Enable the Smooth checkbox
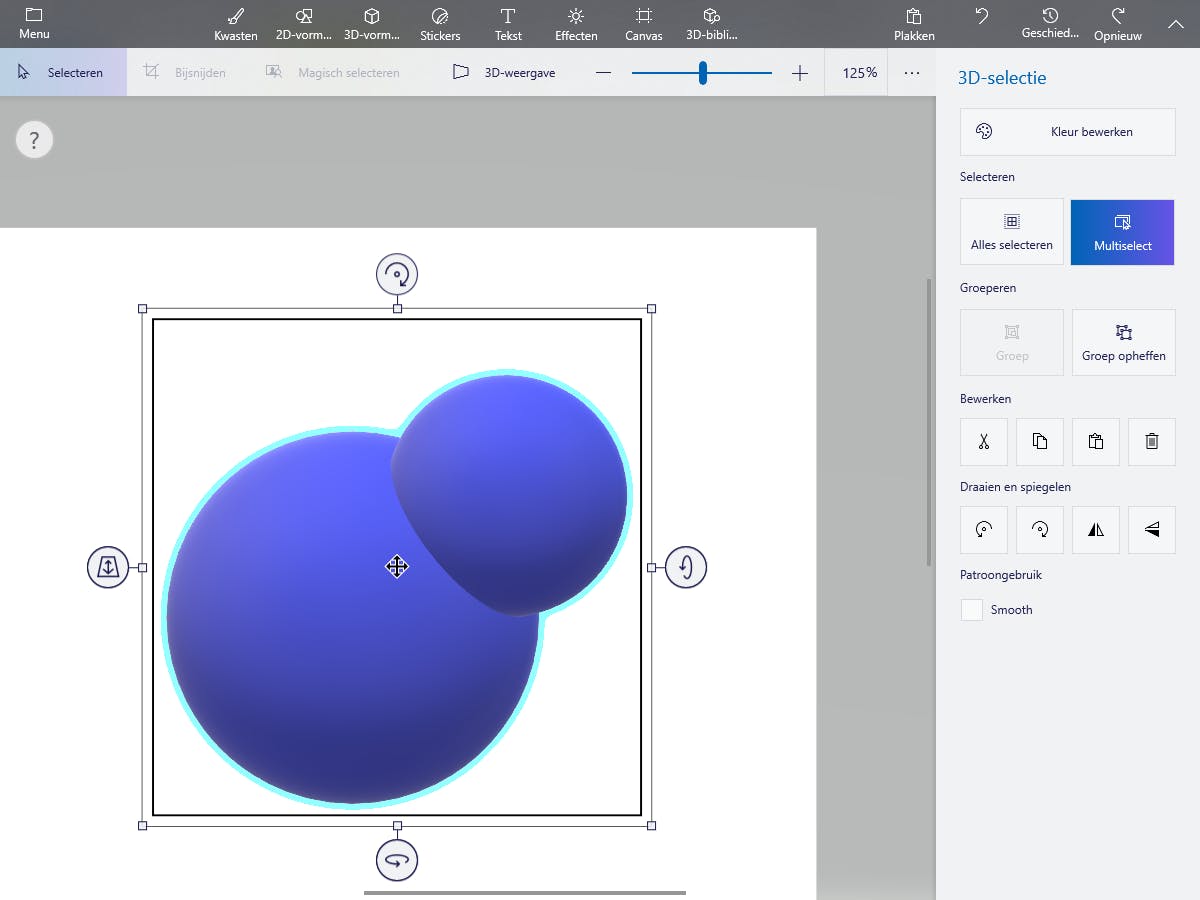The width and height of the screenshot is (1200, 900). point(972,610)
